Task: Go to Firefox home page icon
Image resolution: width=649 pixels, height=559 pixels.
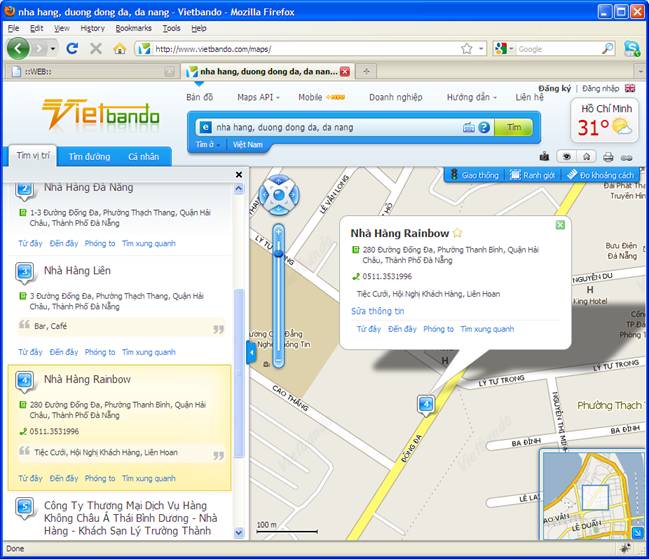Action: tap(120, 49)
